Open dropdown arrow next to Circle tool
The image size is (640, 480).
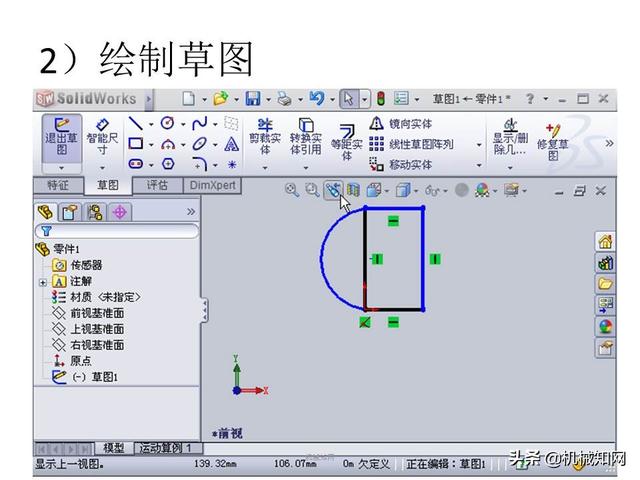click(183, 124)
